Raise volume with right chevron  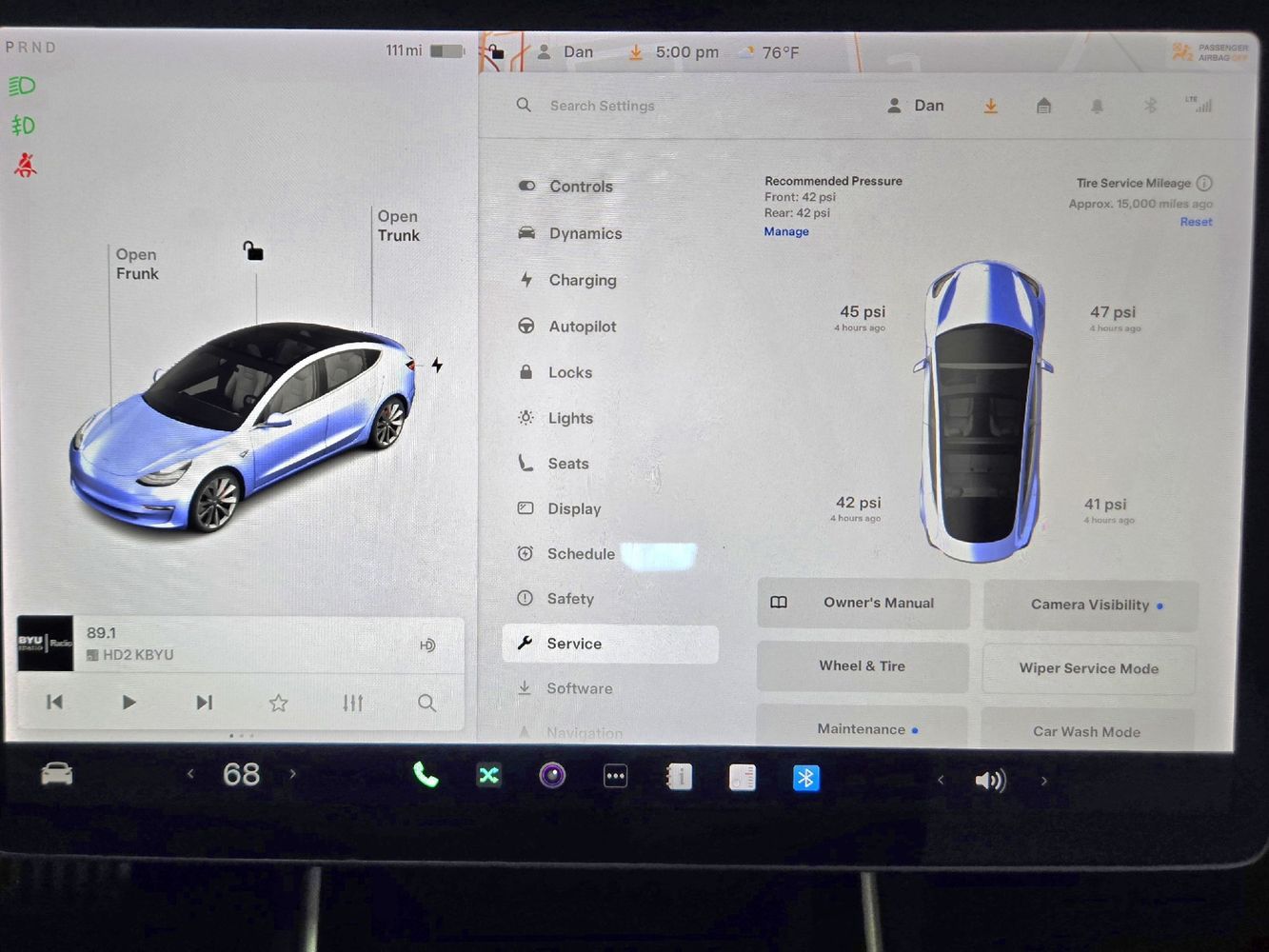click(1043, 781)
